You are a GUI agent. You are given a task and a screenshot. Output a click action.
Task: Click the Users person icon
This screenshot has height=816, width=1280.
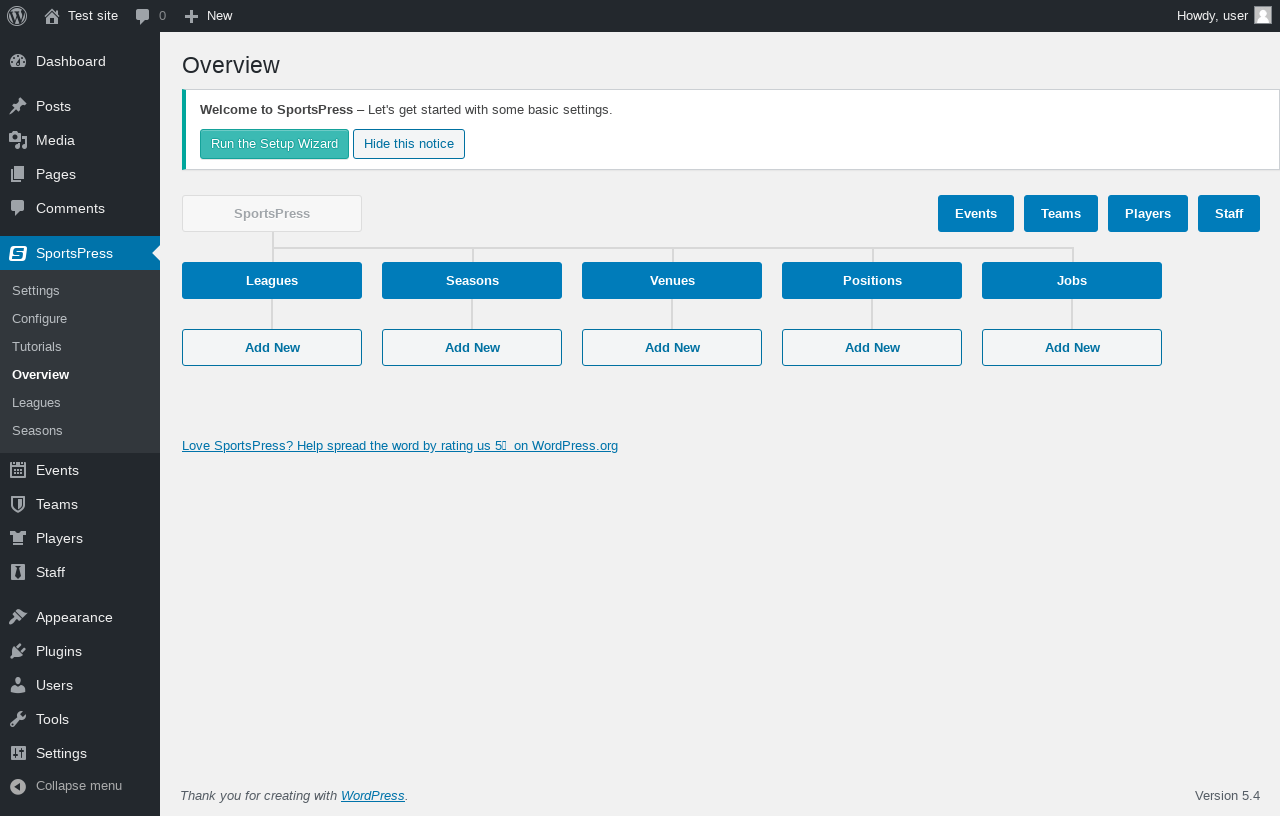click(18, 685)
